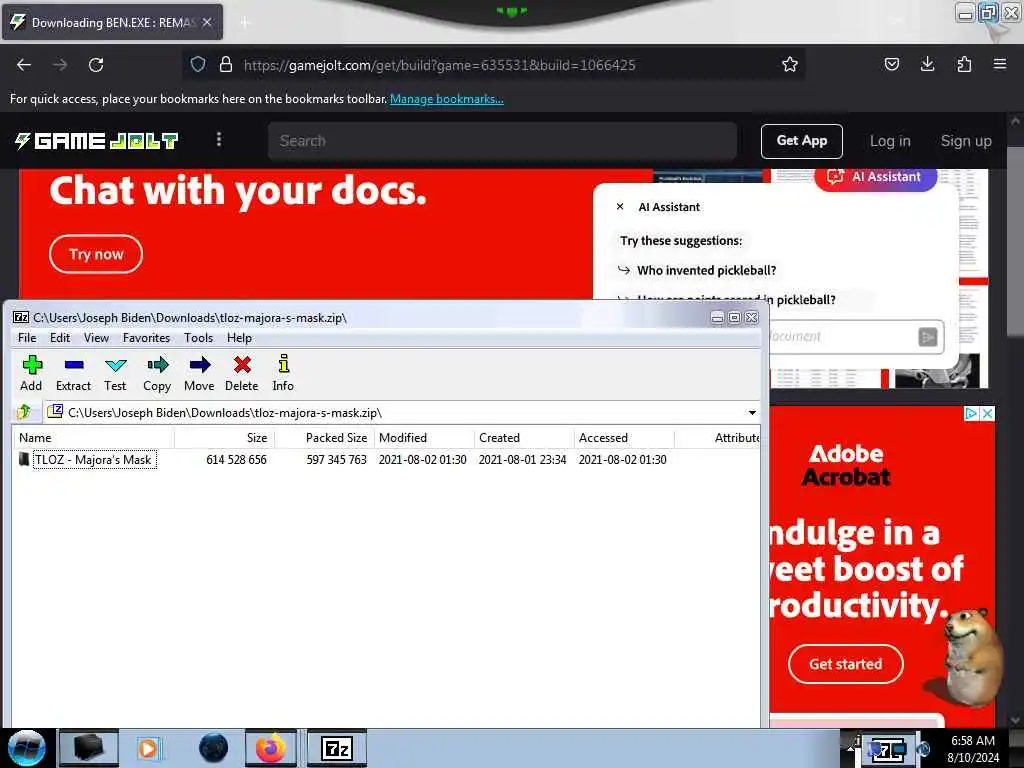Click the Add button in 7-Zip toolbar
Image resolution: width=1024 pixels, height=768 pixels.
pyautogui.click(x=31, y=373)
